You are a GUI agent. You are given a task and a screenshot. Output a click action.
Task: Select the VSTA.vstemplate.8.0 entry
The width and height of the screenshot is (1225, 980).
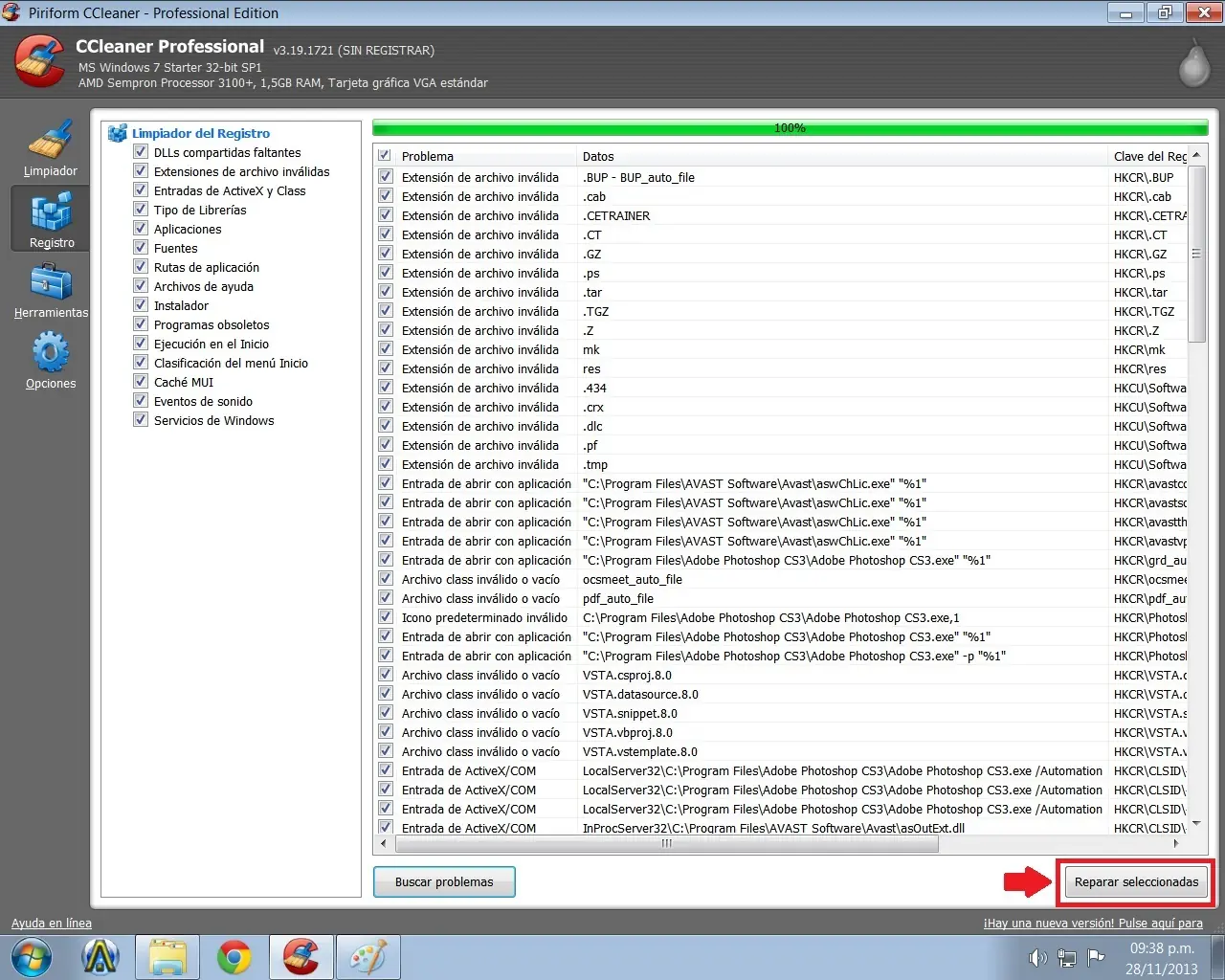point(640,752)
